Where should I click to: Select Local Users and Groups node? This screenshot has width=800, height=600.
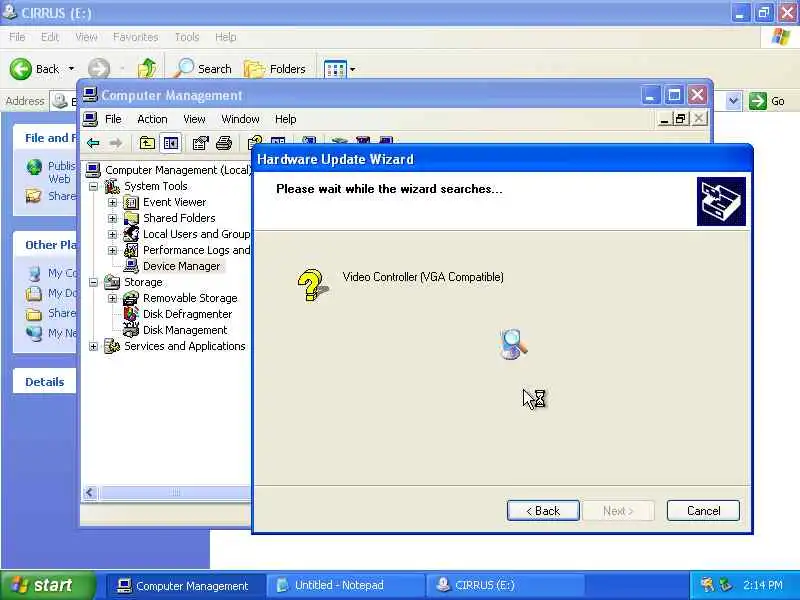coord(196,234)
